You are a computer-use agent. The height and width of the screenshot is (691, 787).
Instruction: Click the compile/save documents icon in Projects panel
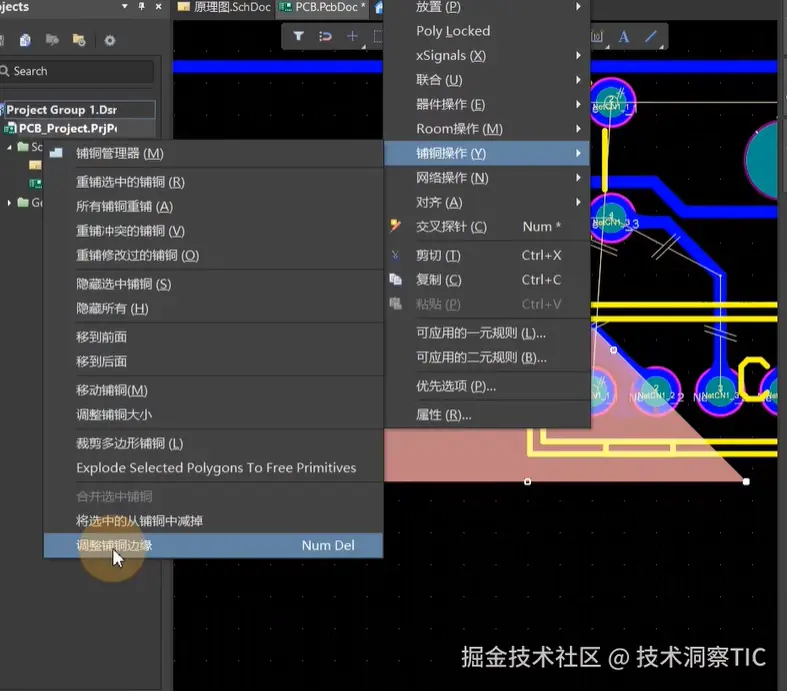coord(25,40)
